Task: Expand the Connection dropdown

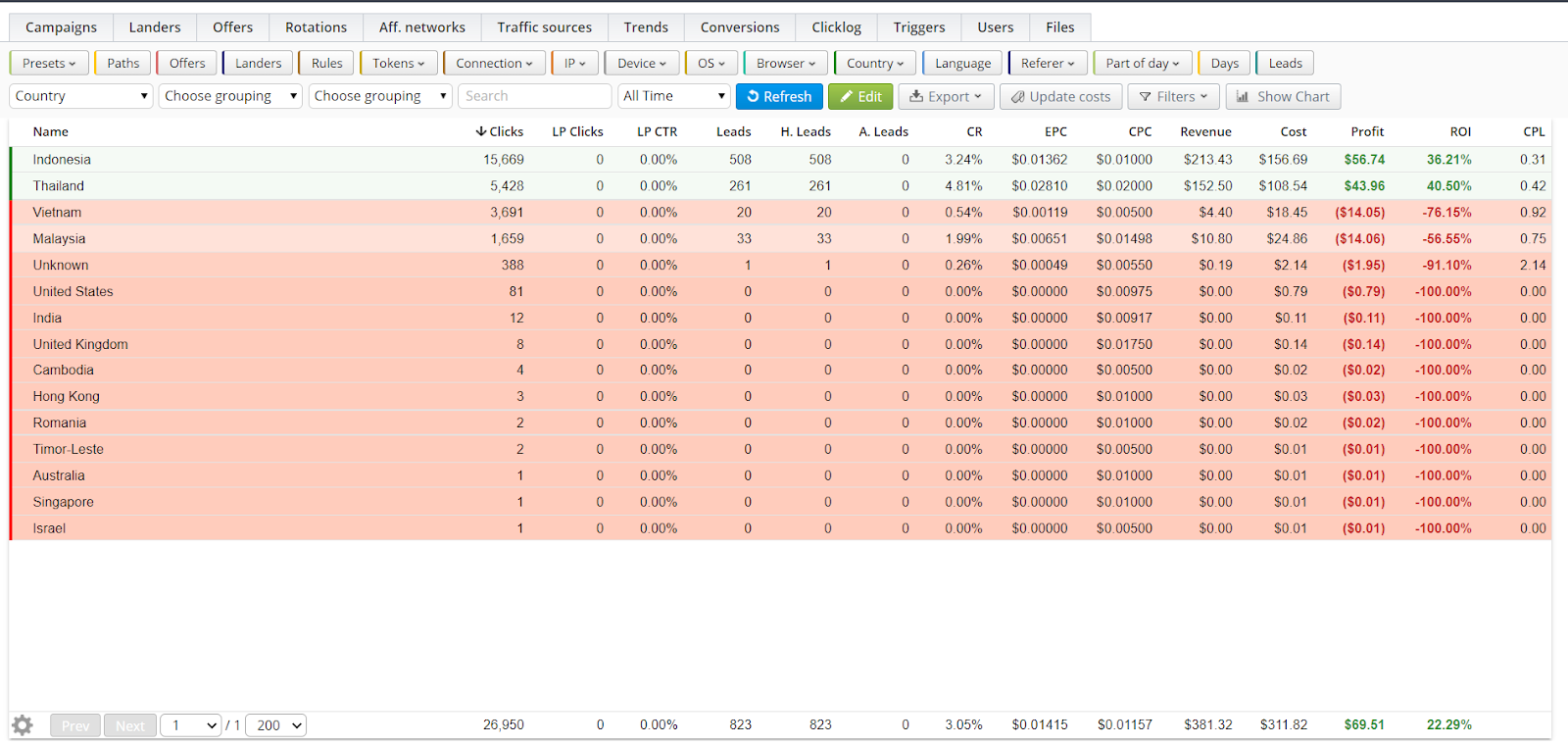Action: [x=494, y=64]
